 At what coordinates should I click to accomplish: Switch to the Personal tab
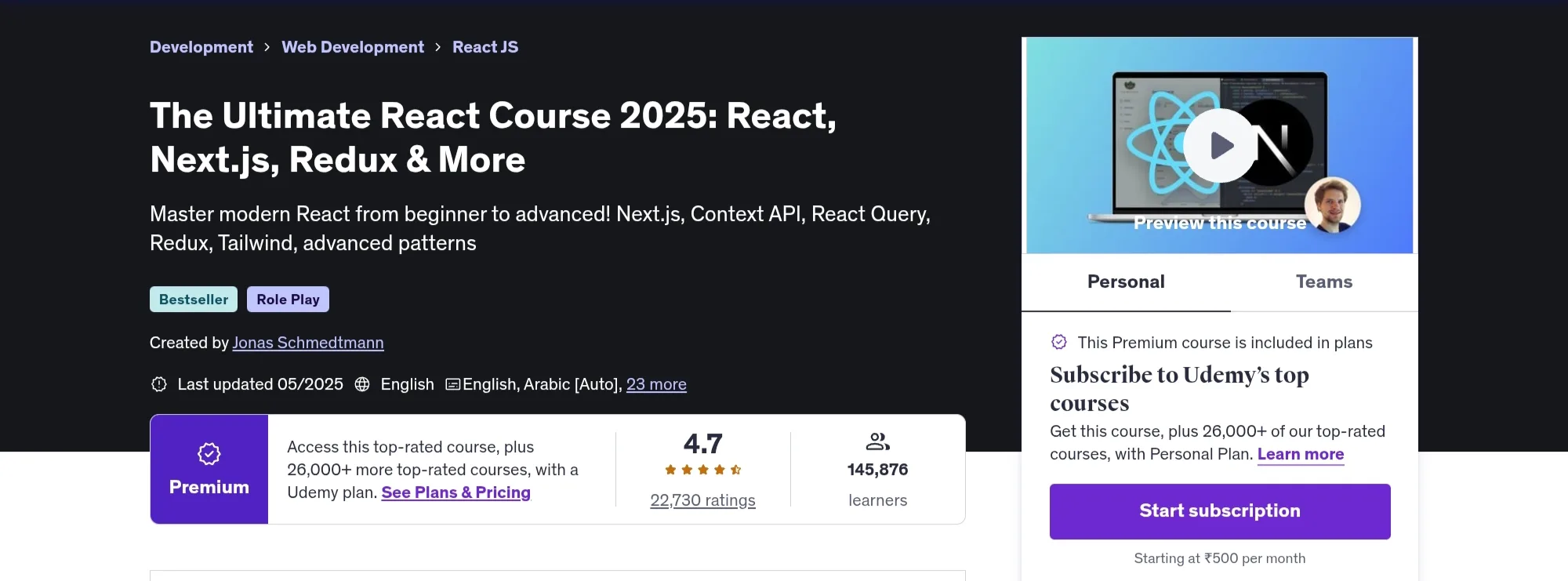click(1126, 281)
